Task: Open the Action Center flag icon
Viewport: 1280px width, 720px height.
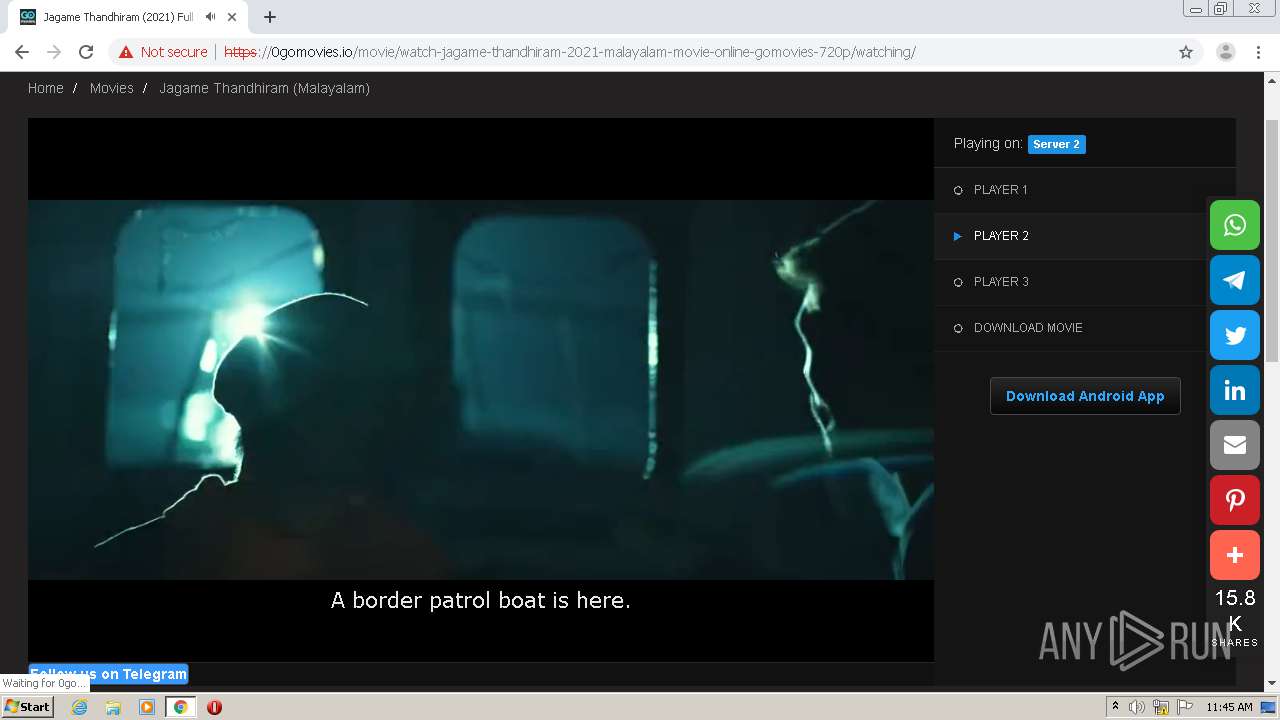Action: click(x=1185, y=707)
